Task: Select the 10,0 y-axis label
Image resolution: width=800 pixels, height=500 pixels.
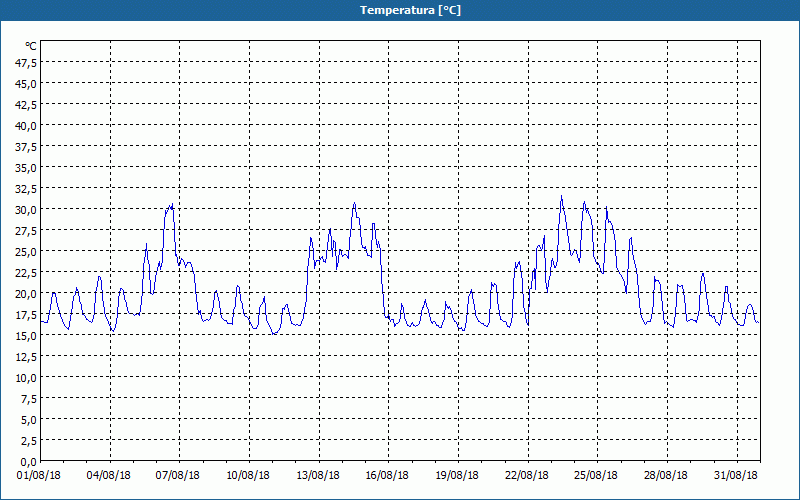Action: point(26,378)
